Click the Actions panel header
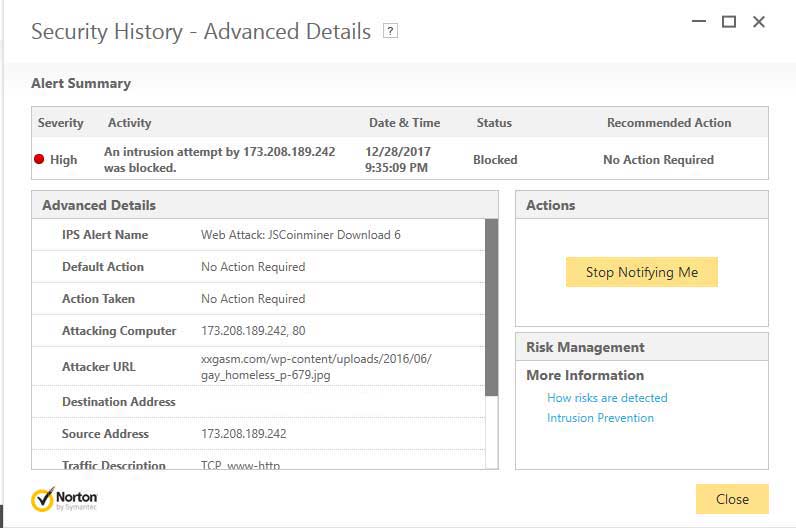 642,205
